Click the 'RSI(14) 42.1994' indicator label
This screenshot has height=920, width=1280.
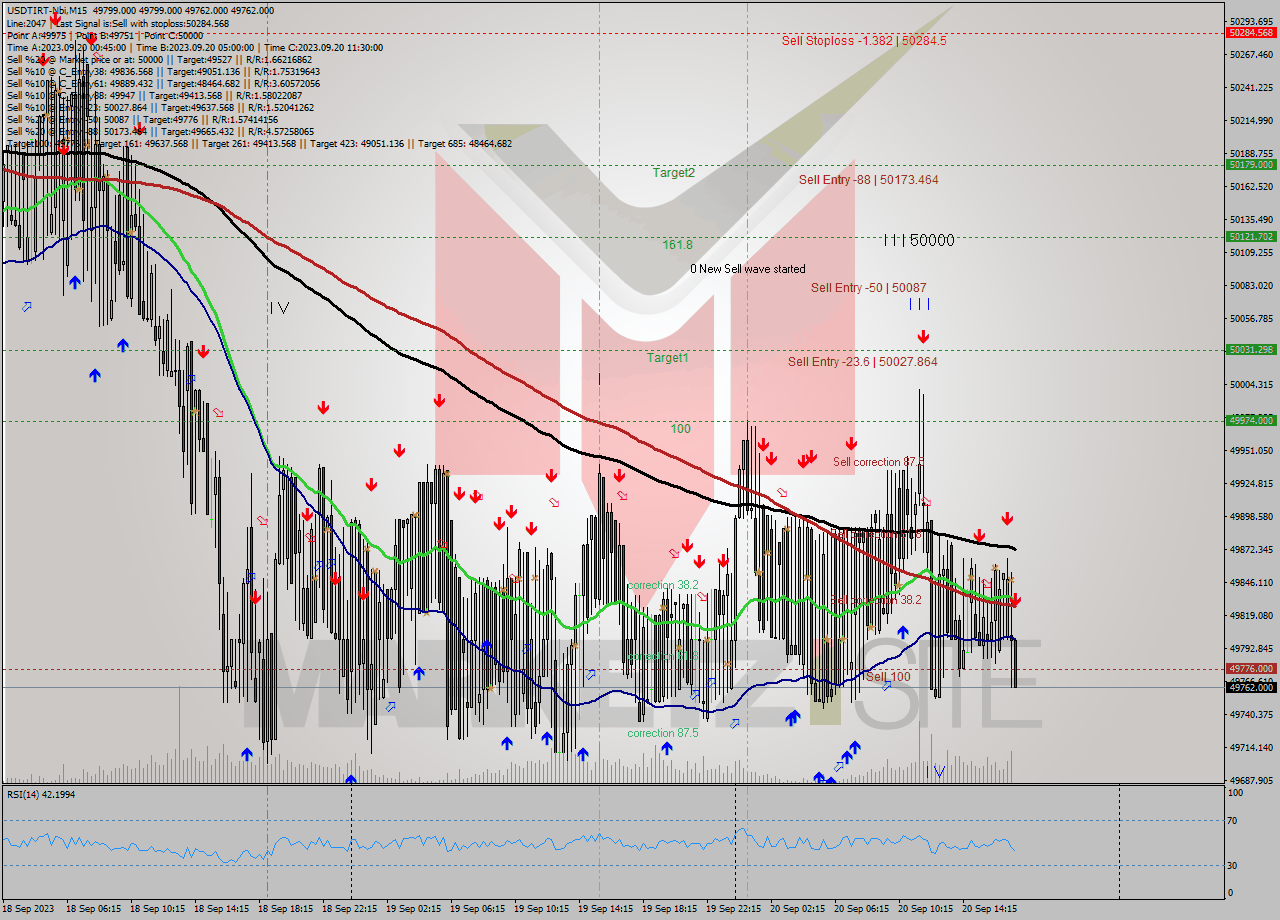pyautogui.click(x=41, y=794)
